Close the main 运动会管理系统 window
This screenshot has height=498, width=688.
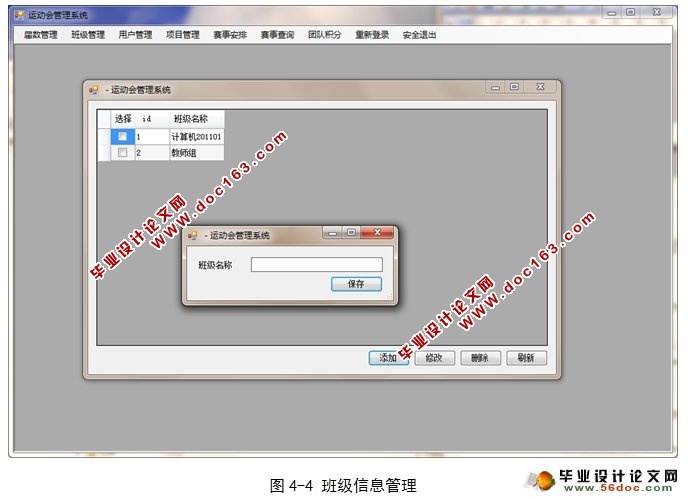point(656,12)
